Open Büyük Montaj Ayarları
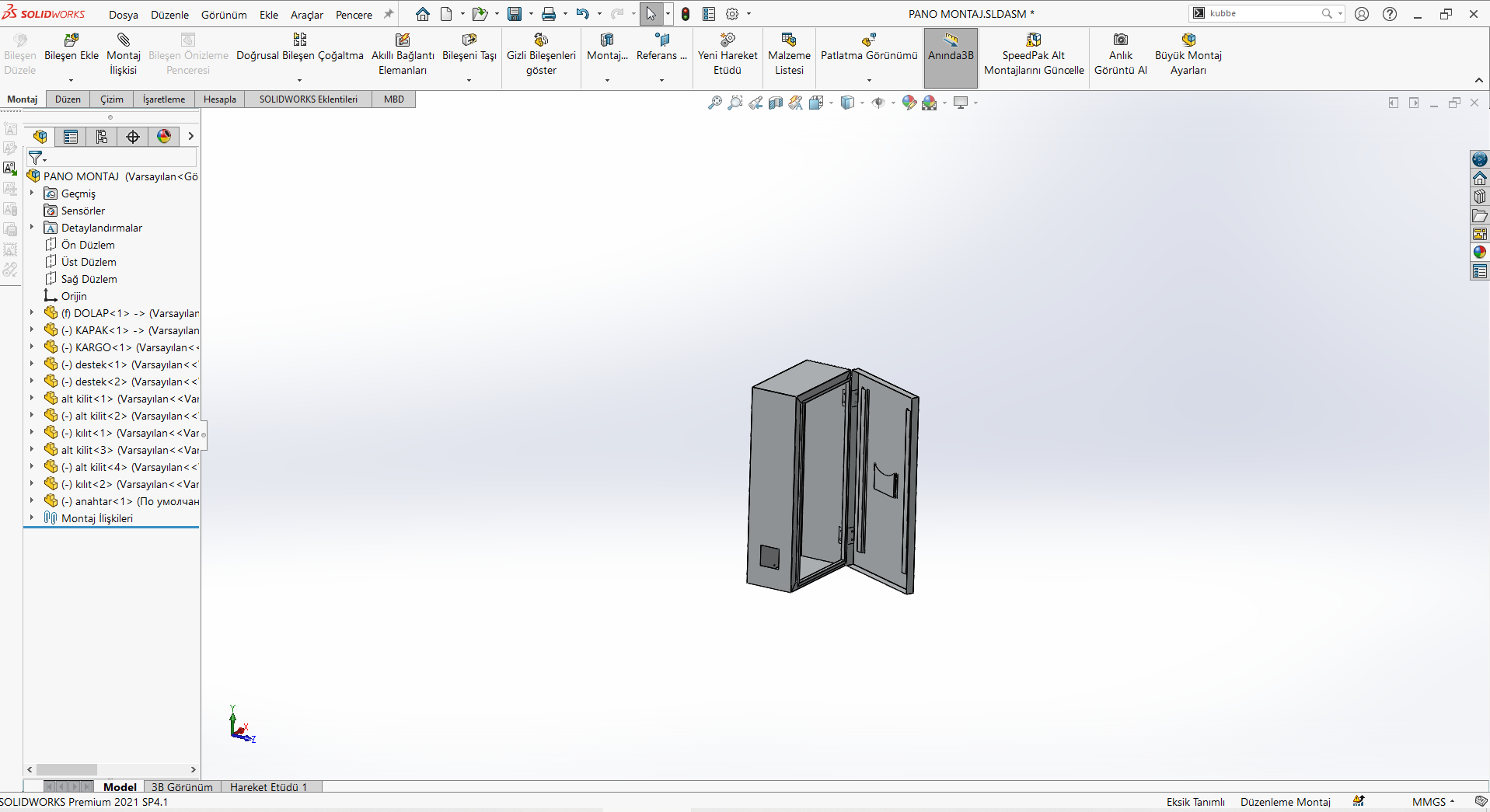Image resolution: width=1490 pixels, height=812 pixels. (1188, 54)
